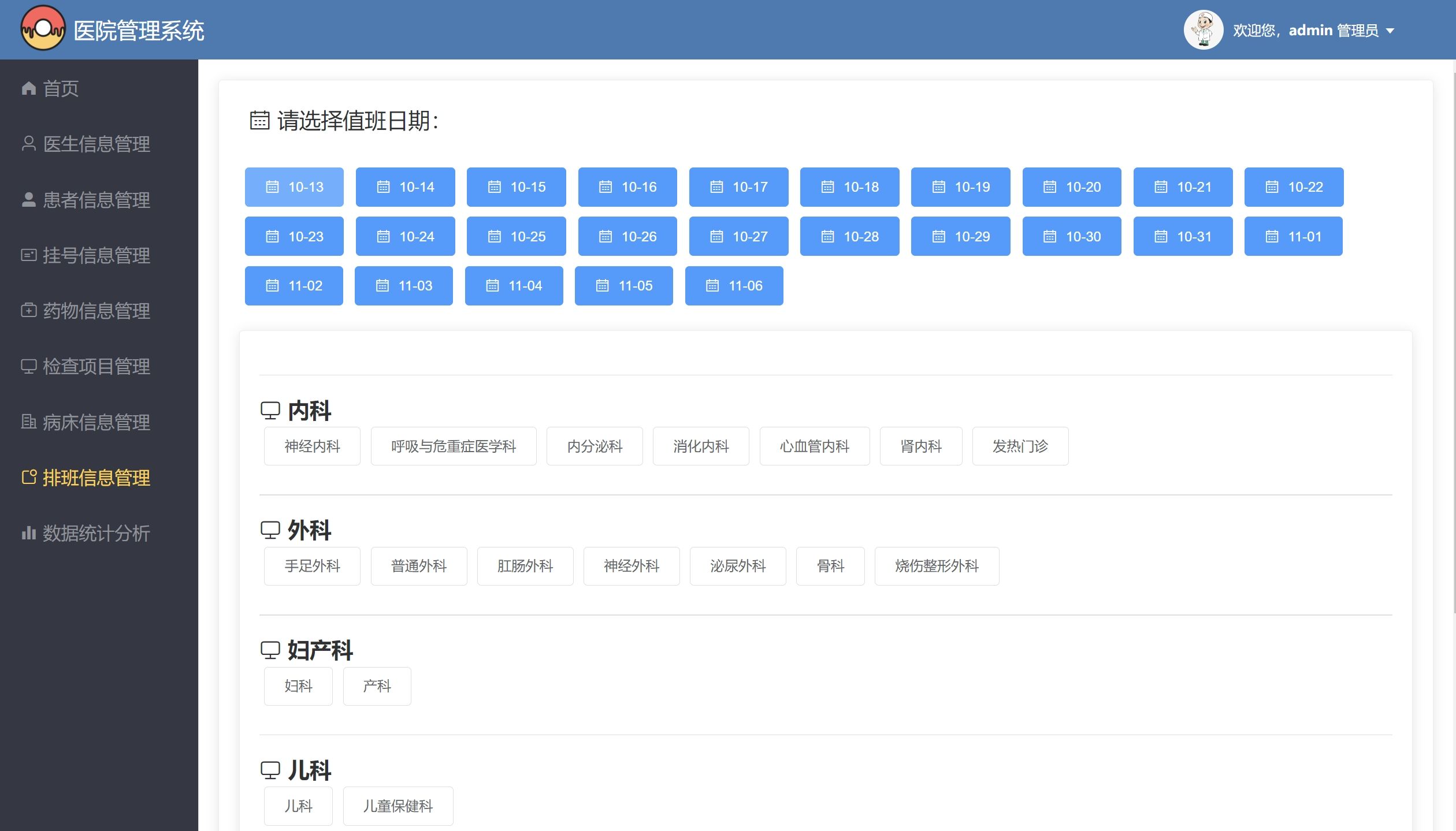Choose the 10-31 date button
The height and width of the screenshot is (831, 1456).
click(1183, 236)
